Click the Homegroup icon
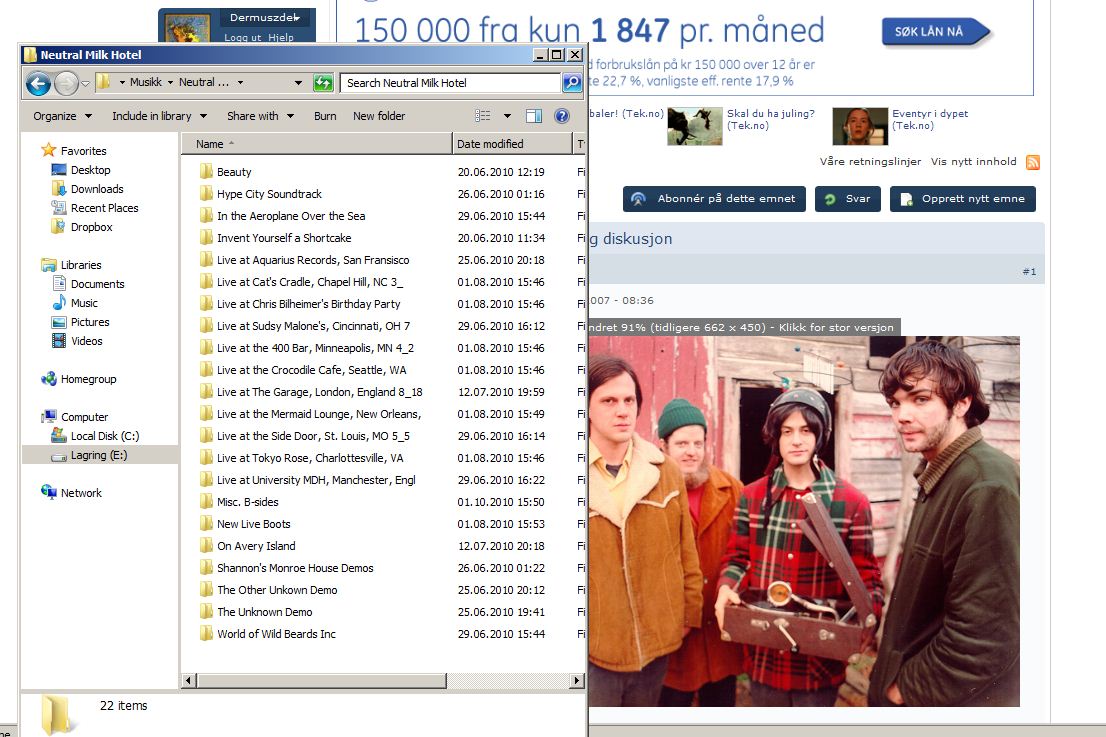 49,379
